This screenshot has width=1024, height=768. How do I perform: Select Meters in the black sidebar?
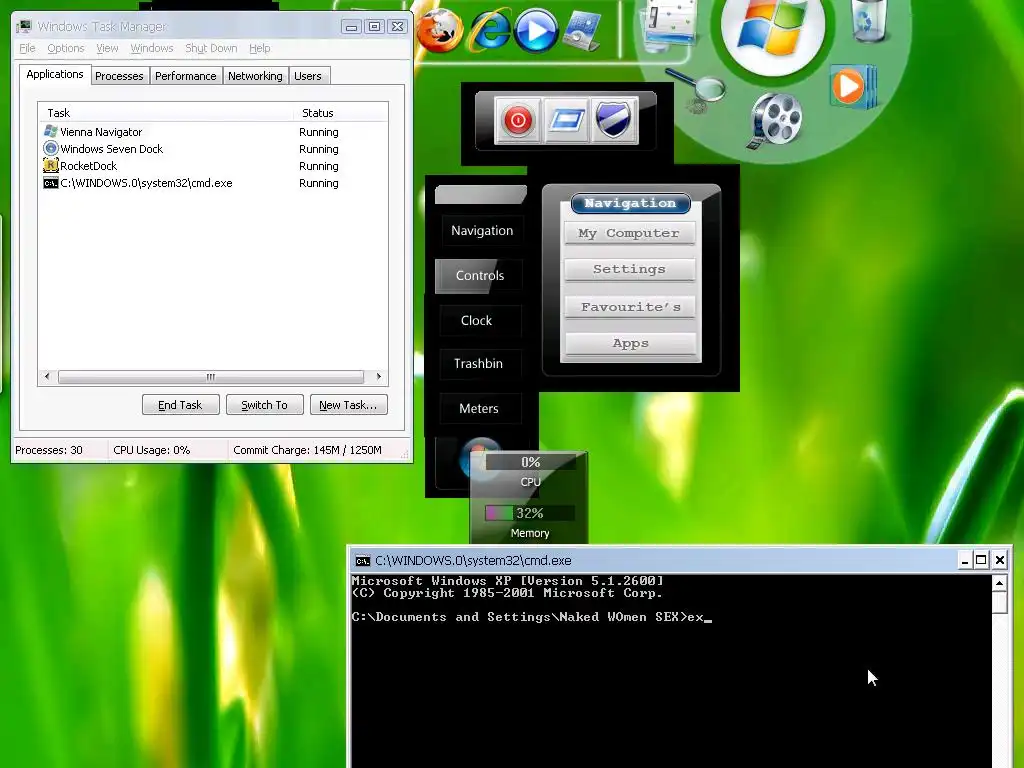(x=479, y=409)
